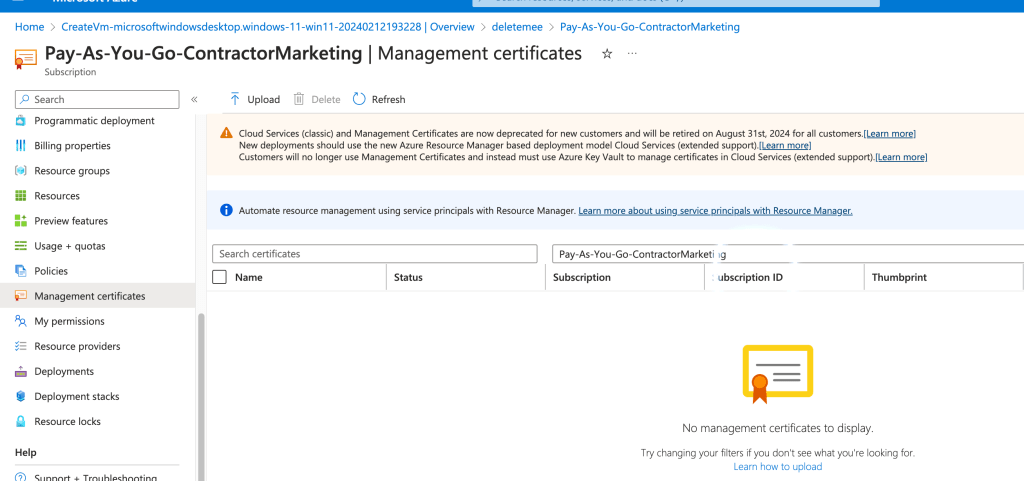Open Usage + quotas menu item
The width and height of the screenshot is (1024, 481).
[70, 246]
